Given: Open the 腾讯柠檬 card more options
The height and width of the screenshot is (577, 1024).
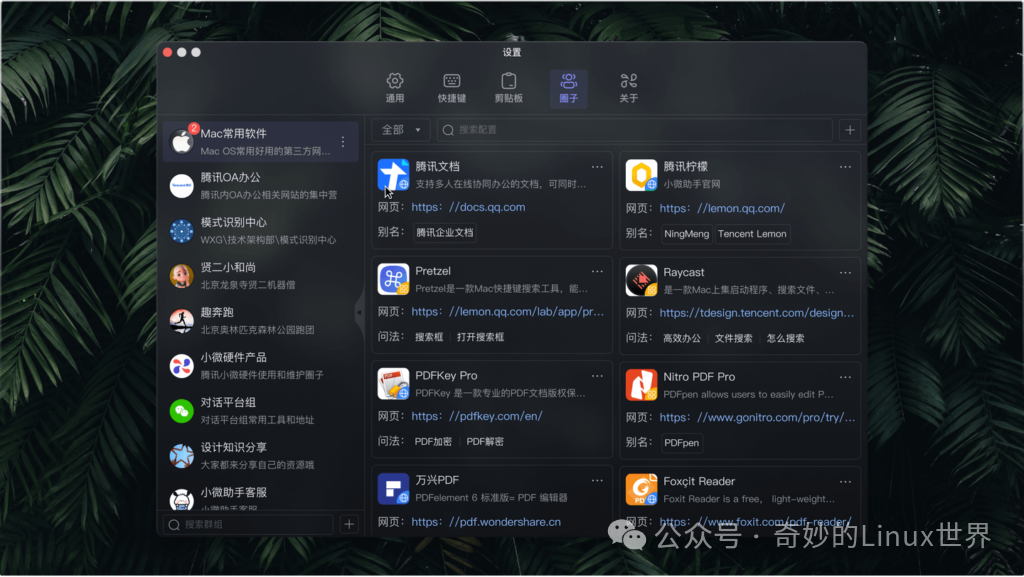Looking at the screenshot, I should tap(845, 167).
